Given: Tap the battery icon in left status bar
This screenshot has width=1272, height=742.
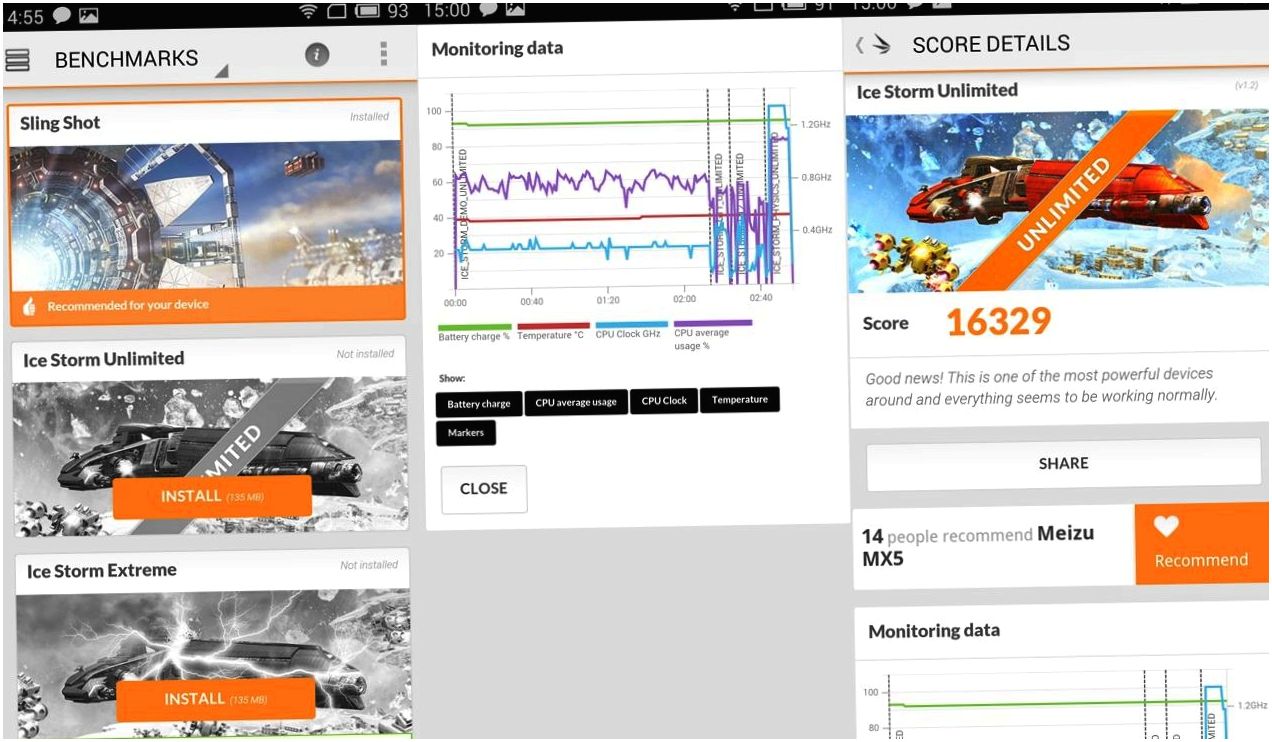Looking at the screenshot, I should (x=369, y=12).
